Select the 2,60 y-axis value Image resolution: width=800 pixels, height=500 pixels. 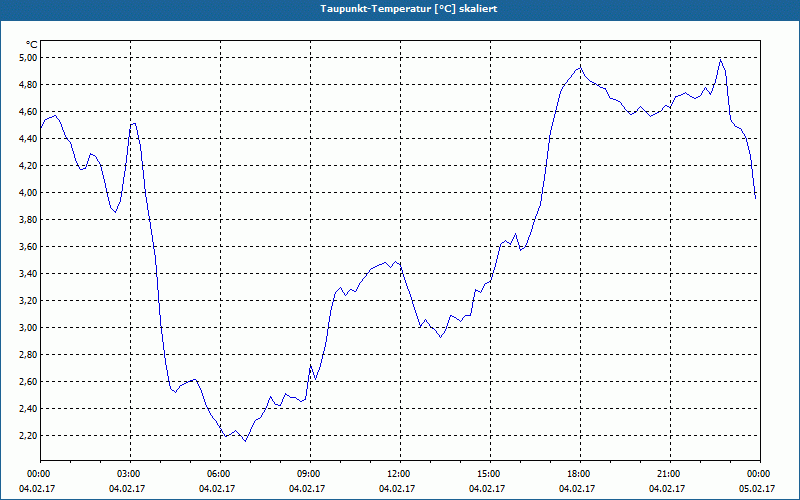28,382
